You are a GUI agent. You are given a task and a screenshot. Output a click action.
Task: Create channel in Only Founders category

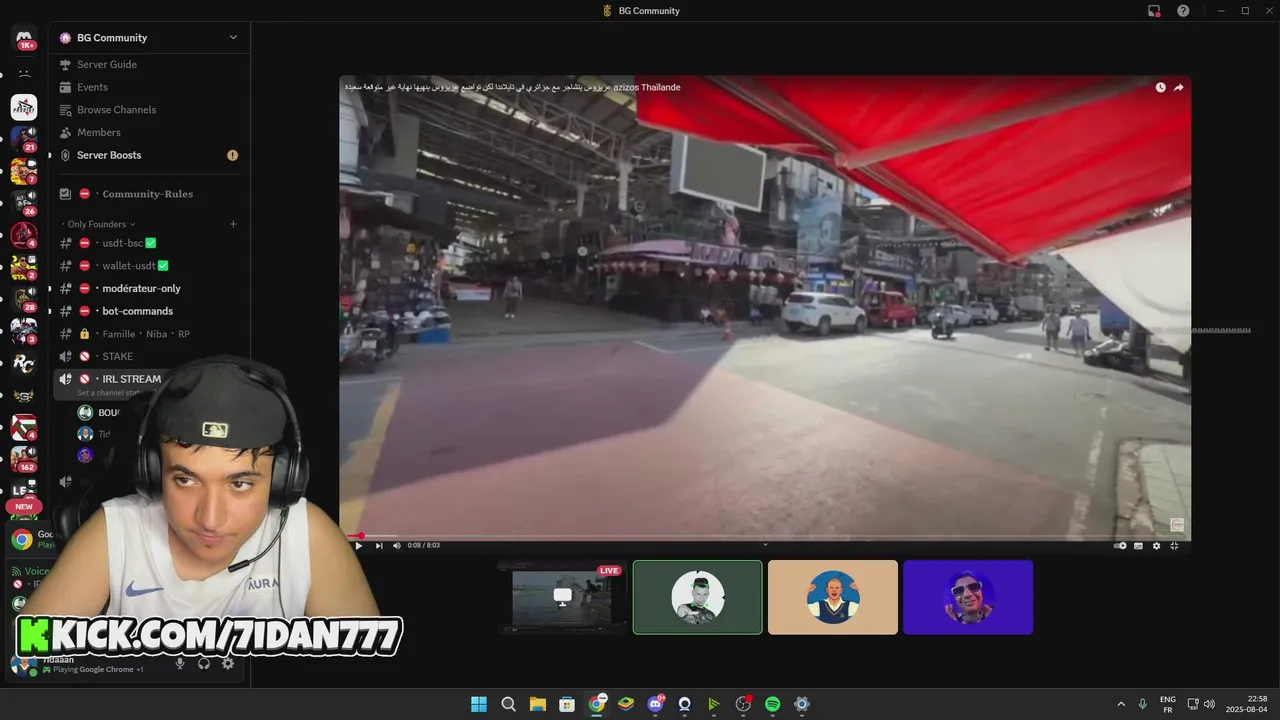[233, 224]
